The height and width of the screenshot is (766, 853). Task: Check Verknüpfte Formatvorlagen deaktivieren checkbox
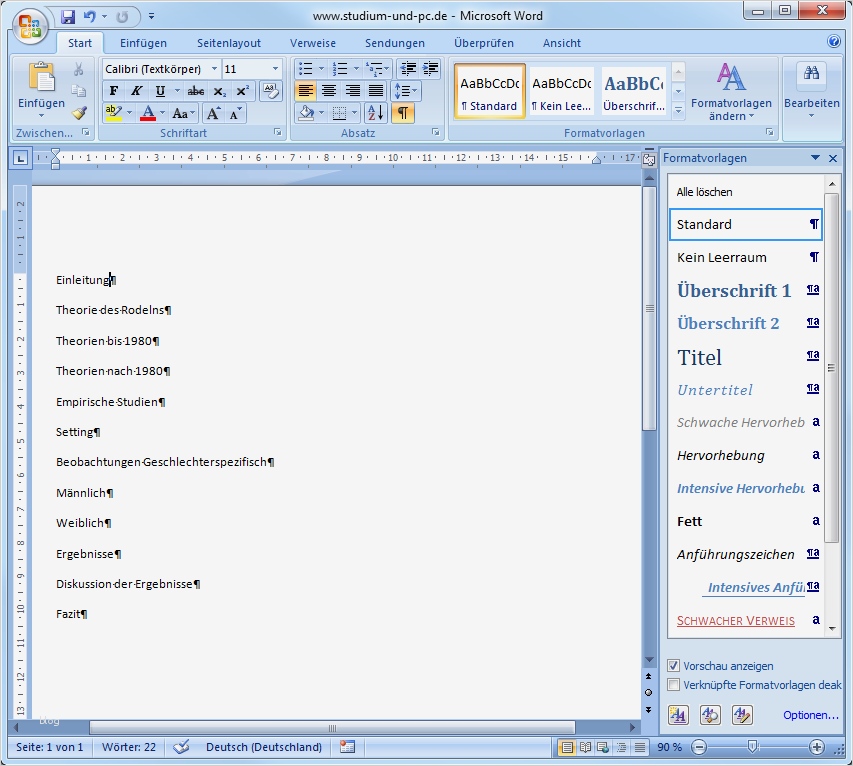click(673, 684)
